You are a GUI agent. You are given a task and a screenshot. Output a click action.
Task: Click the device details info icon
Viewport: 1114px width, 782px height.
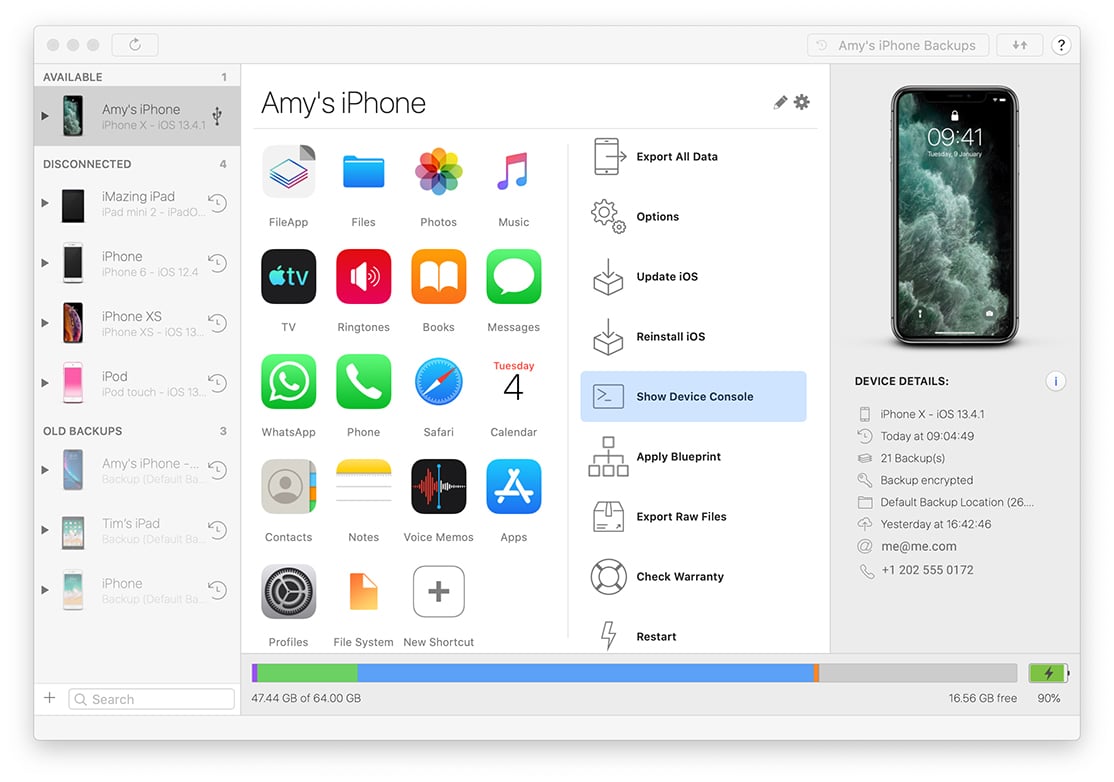[1056, 381]
